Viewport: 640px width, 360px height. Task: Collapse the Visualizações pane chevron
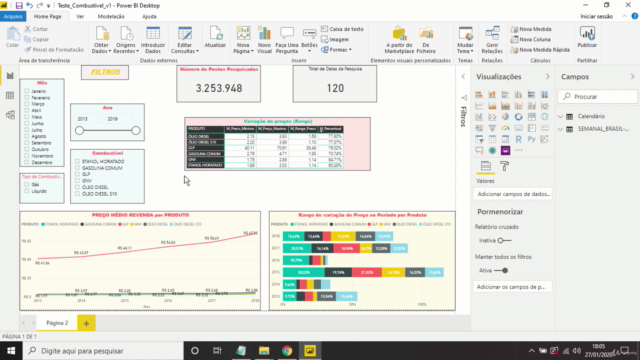[x=548, y=77]
